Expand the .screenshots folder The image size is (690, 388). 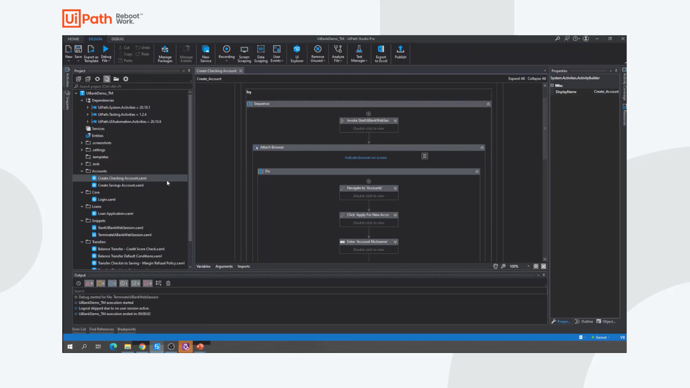(x=82, y=143)
